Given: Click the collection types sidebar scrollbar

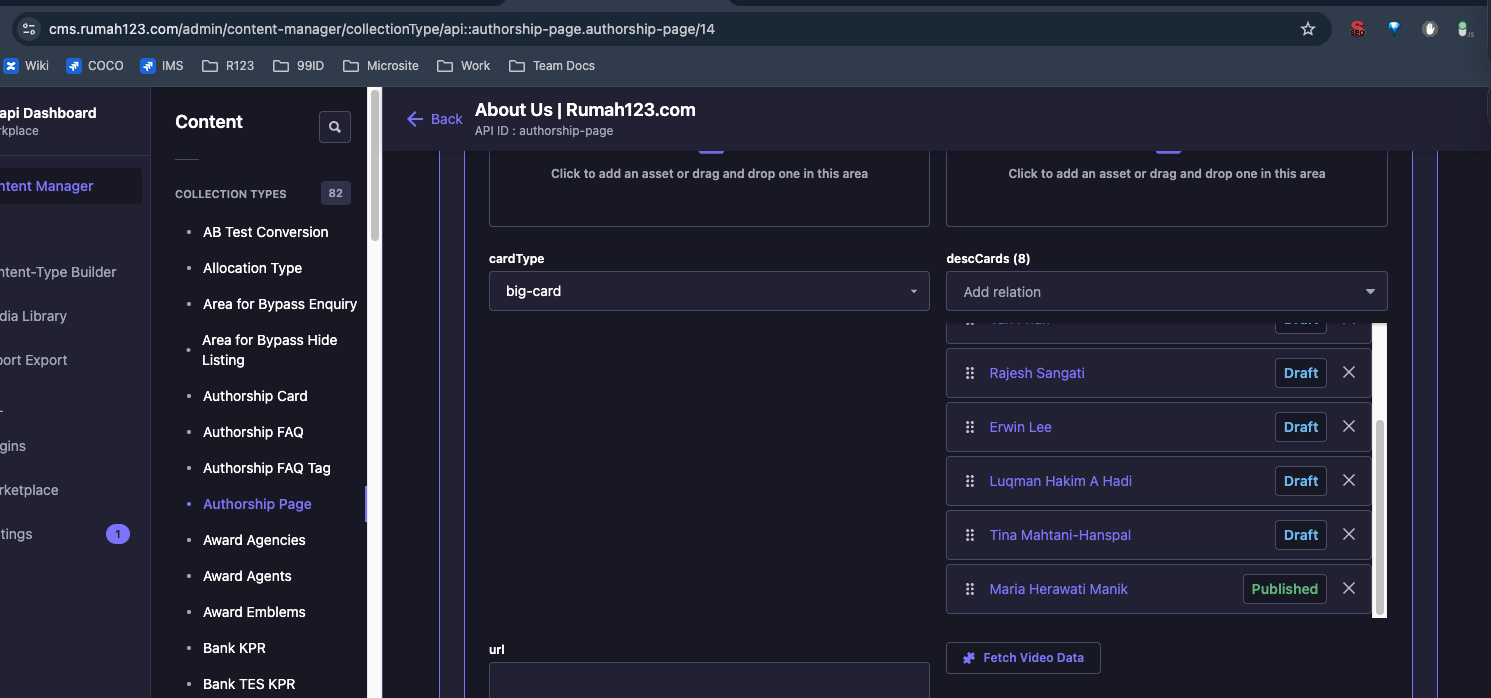Looking at the screenshot, I should click(x=375, y=165).
